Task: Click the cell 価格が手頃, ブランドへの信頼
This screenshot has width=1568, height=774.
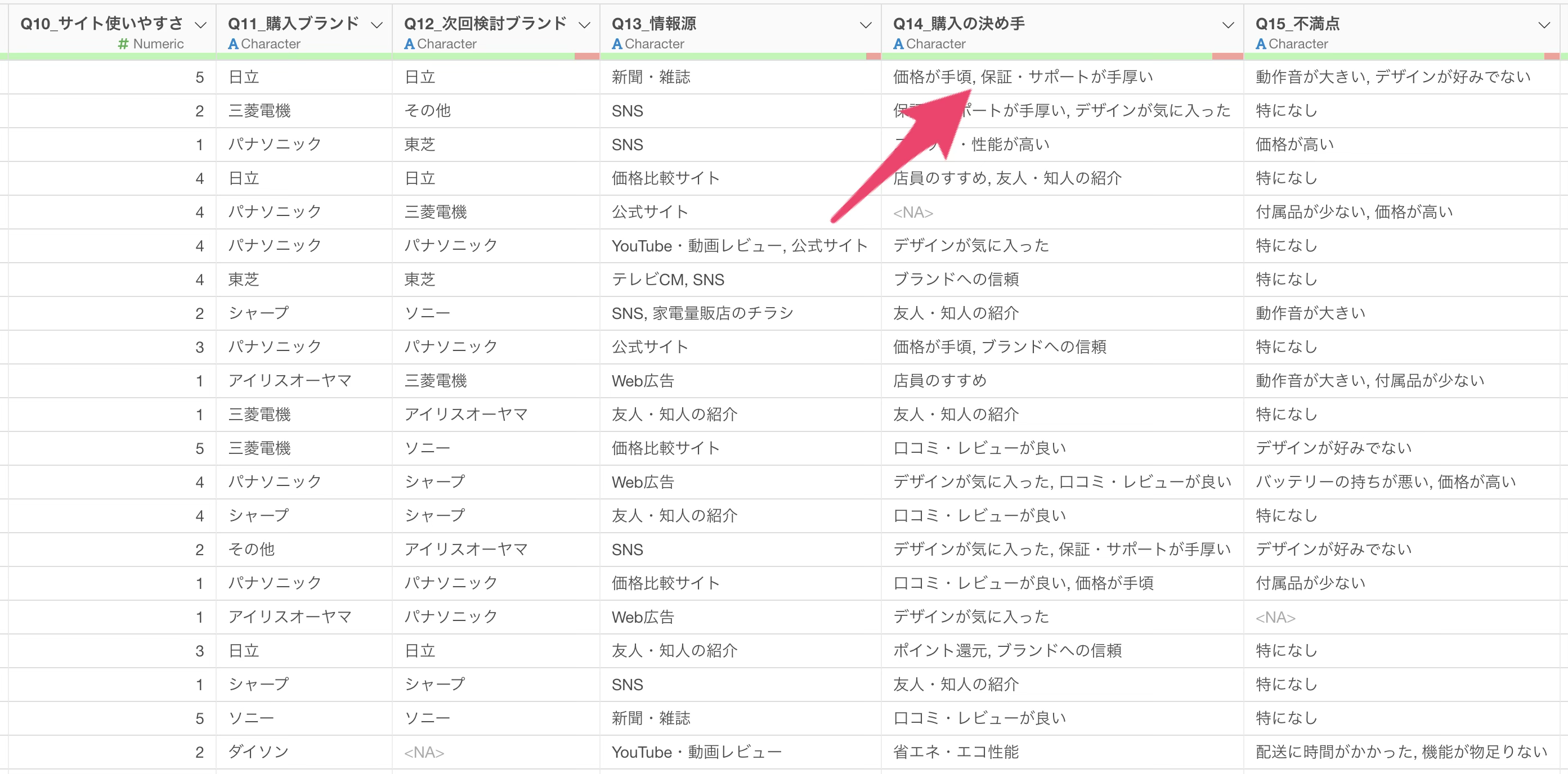Action: (1062, 348)
